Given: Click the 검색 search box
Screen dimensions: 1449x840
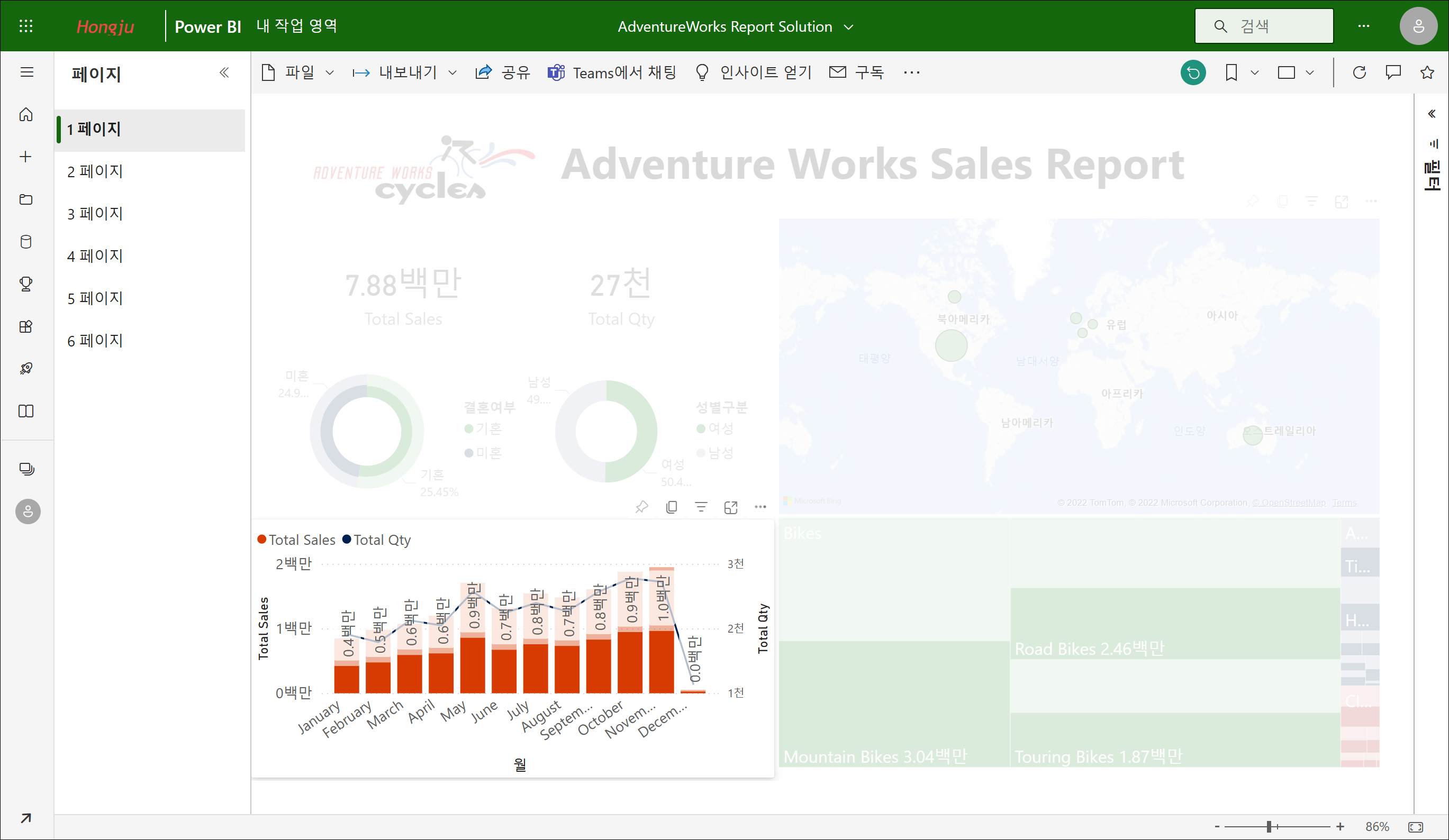Looking at the screenshot, I should point(1264,26).
